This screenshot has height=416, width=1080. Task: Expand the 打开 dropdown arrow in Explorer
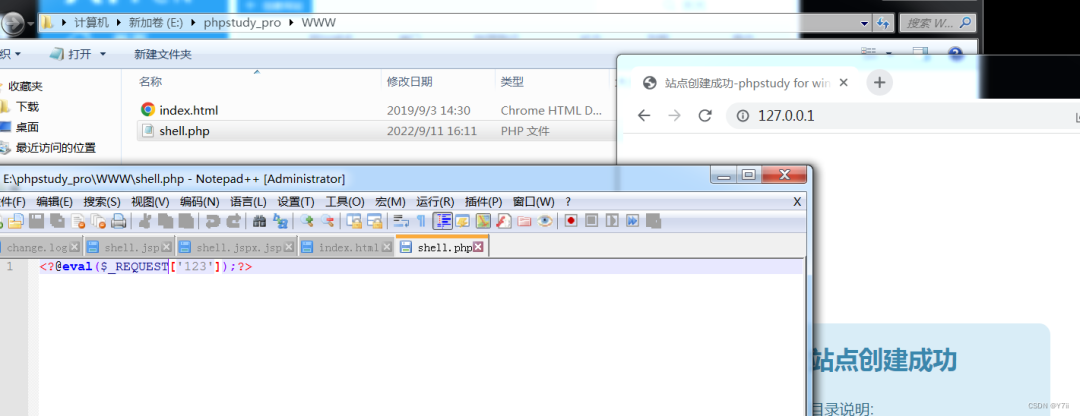click(103, 54)
